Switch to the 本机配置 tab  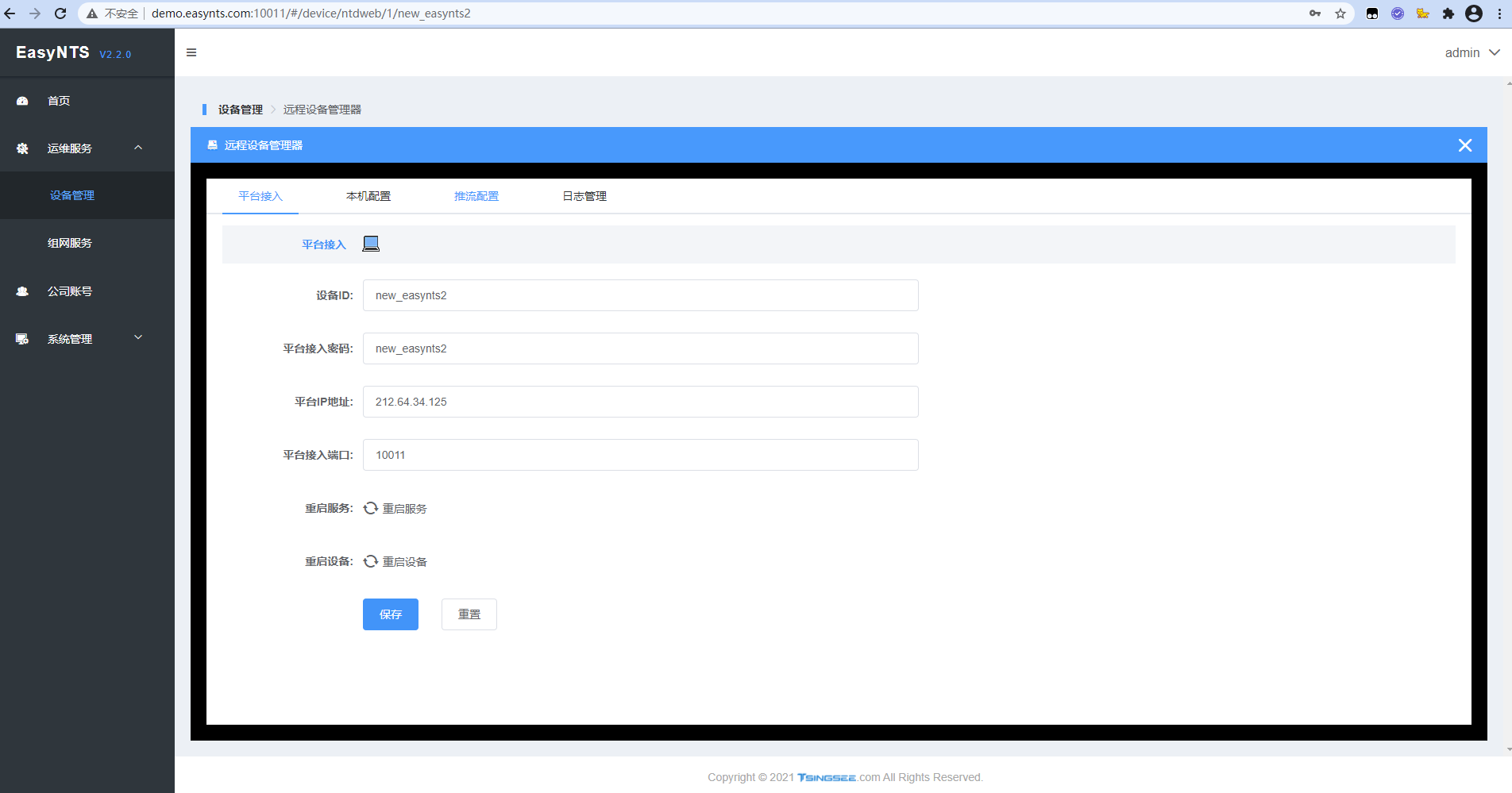pos(368,196)
